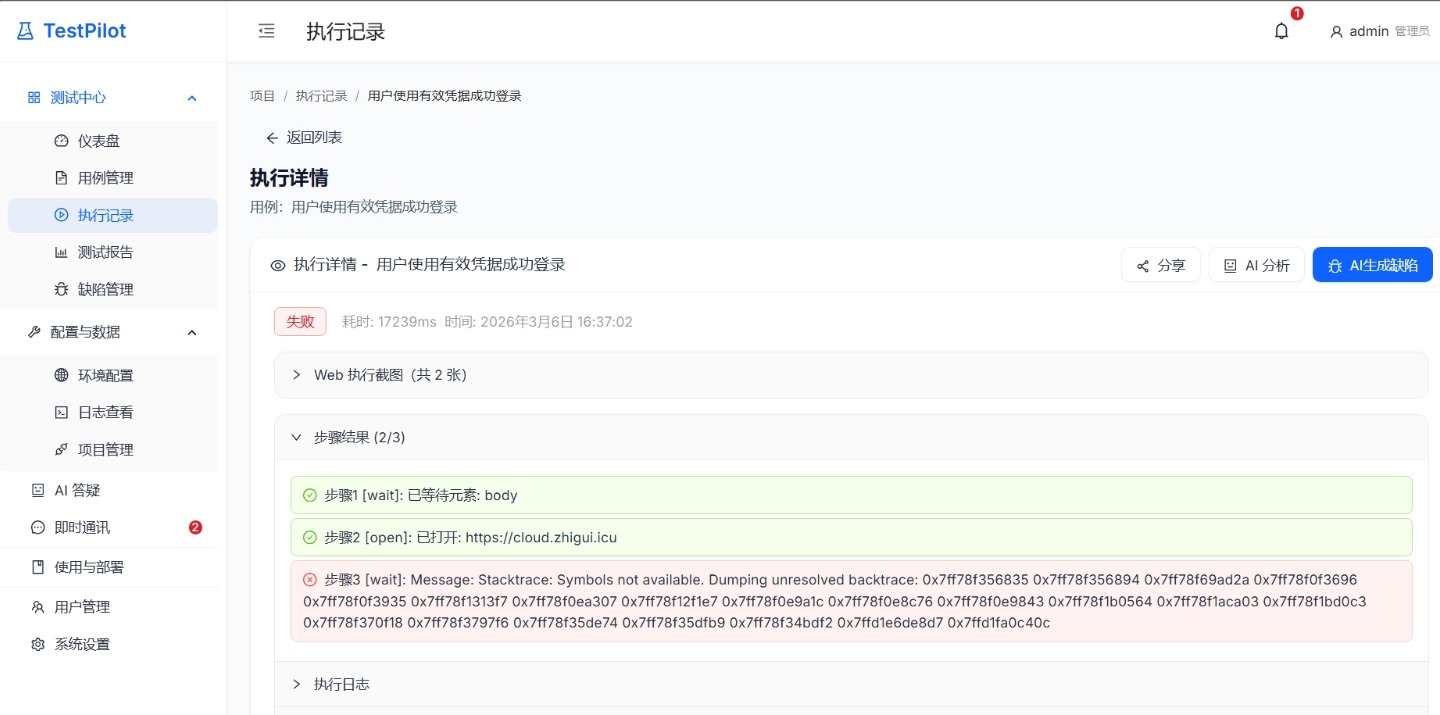Click the admin 管理员 account name
1440x715 pixels.
coord(1389,32)
